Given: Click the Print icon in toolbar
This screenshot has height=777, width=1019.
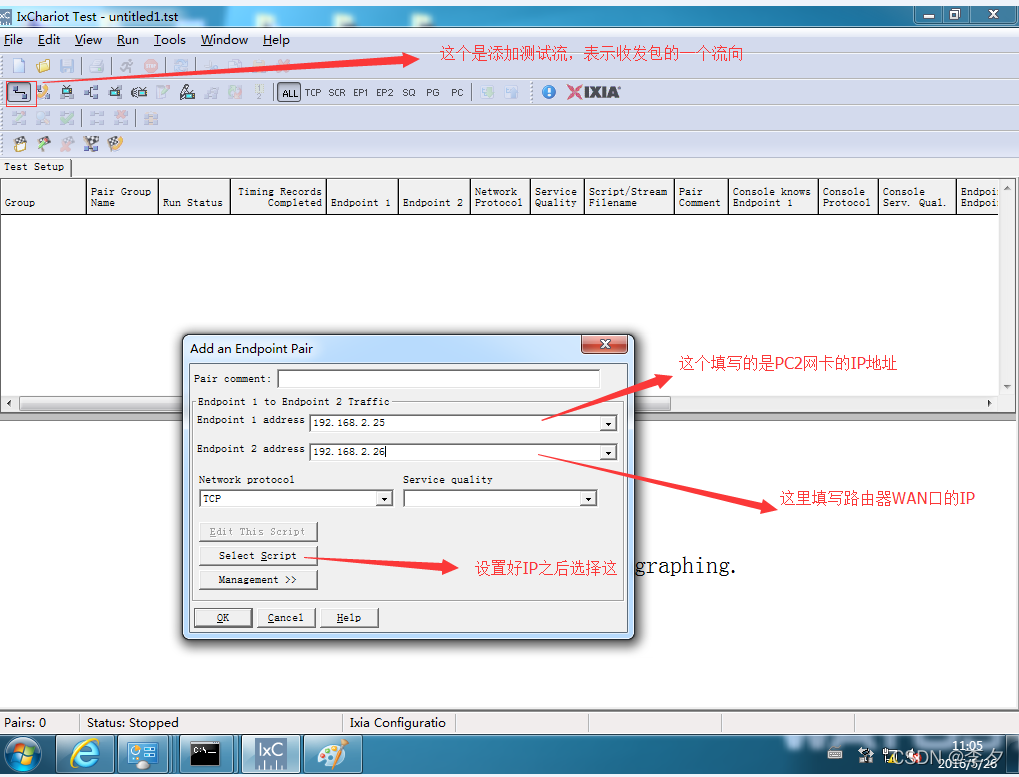Looking at the screenshot, I should 96,66.
